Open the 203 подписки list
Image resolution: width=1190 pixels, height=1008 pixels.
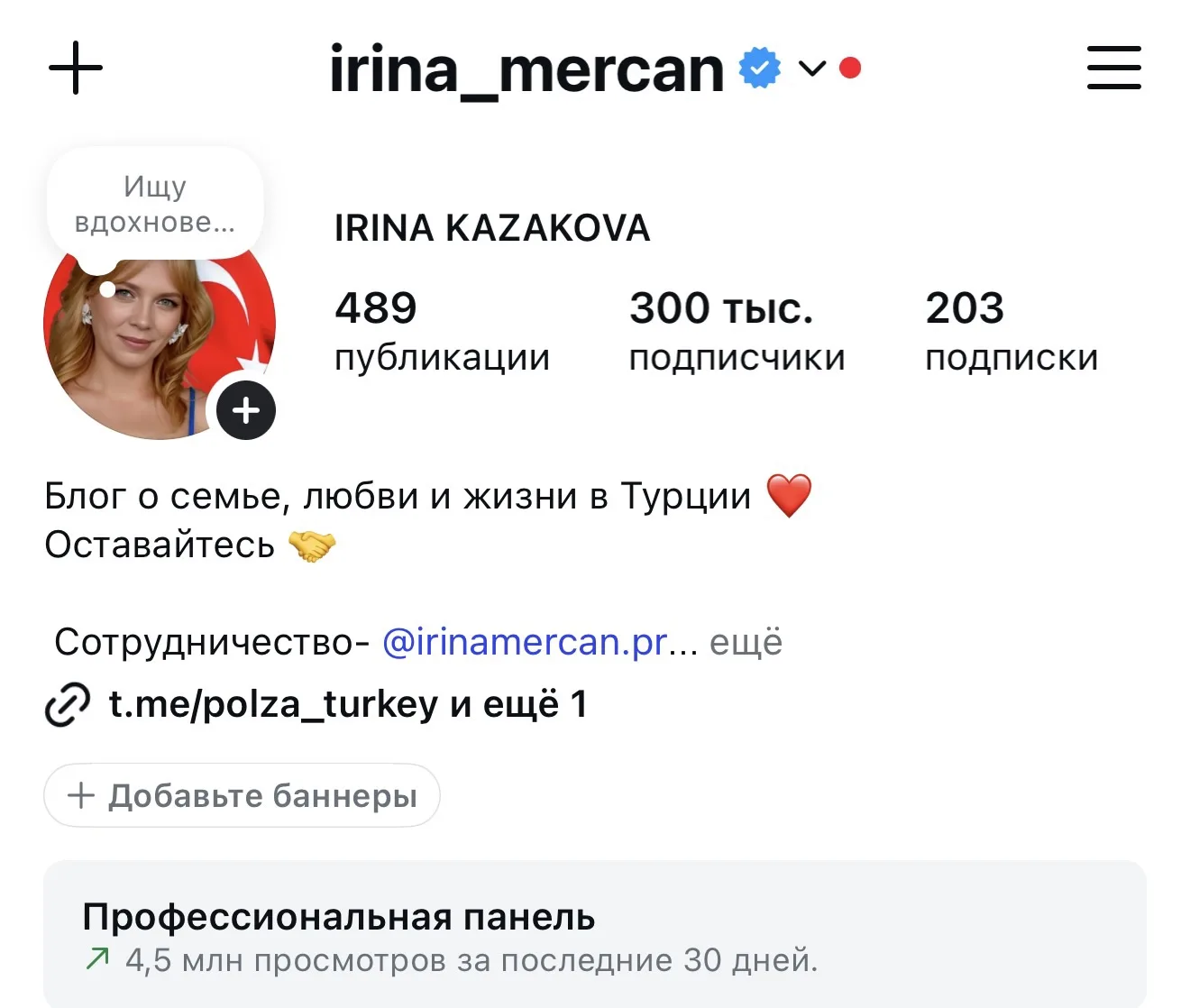[1011, 331]
